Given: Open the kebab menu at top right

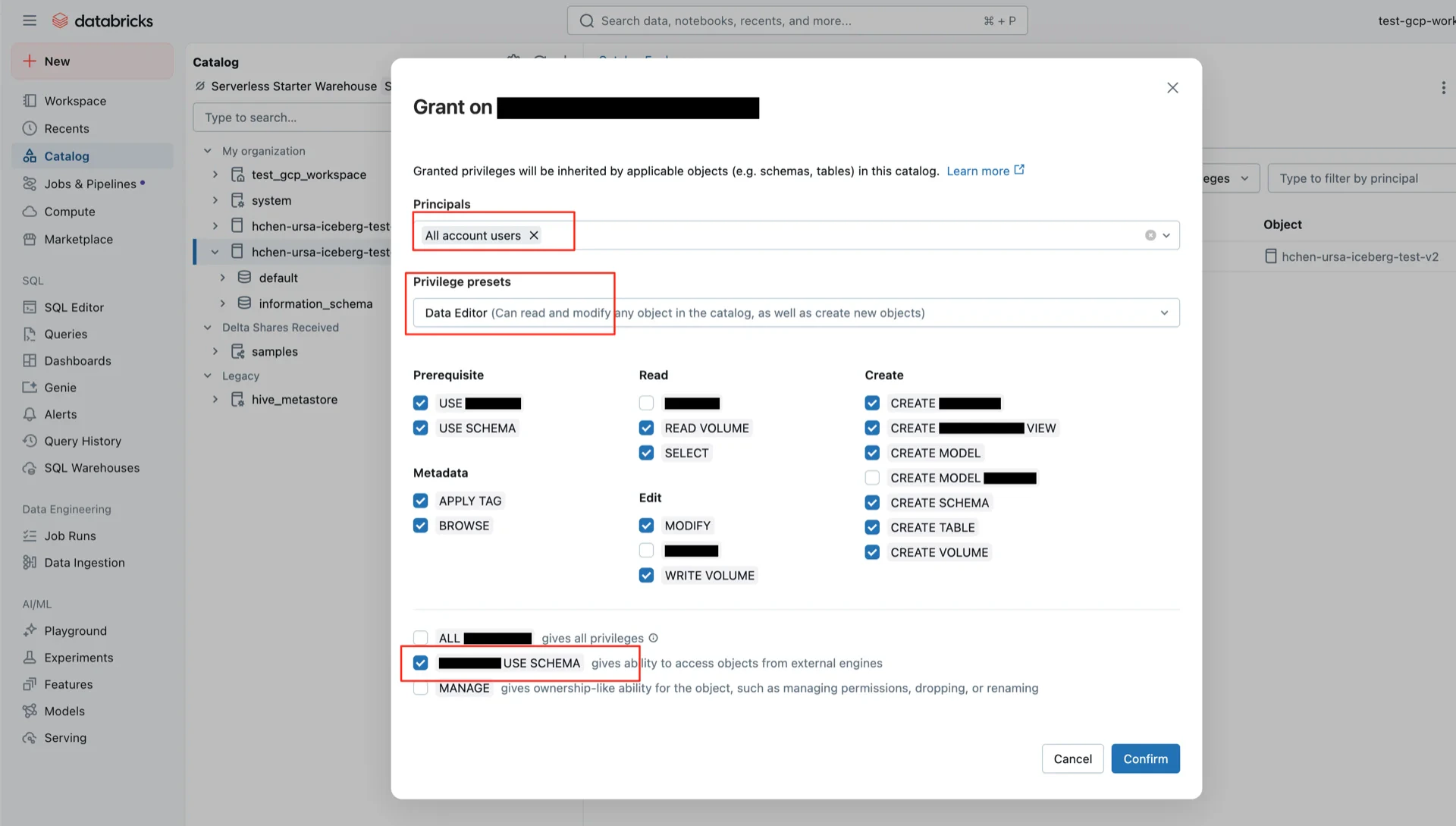Looking at the screenshot, I should (1443, 88).
